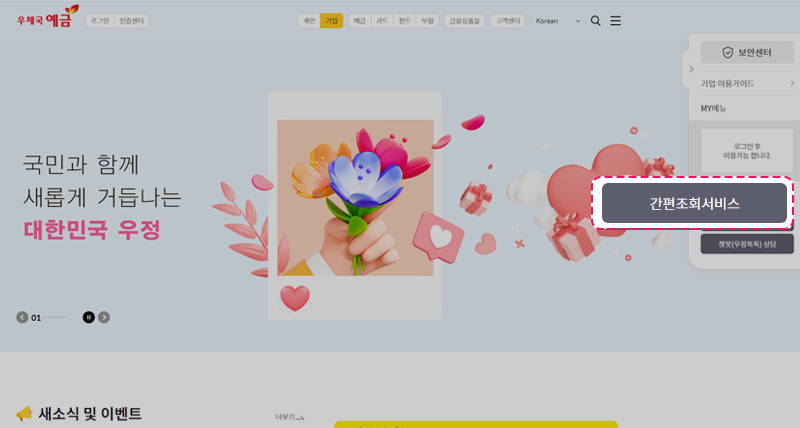This screenshot has width=800, height=428.
Task: Click the flower bouquet banner image
Action: (x=355, y=198)
